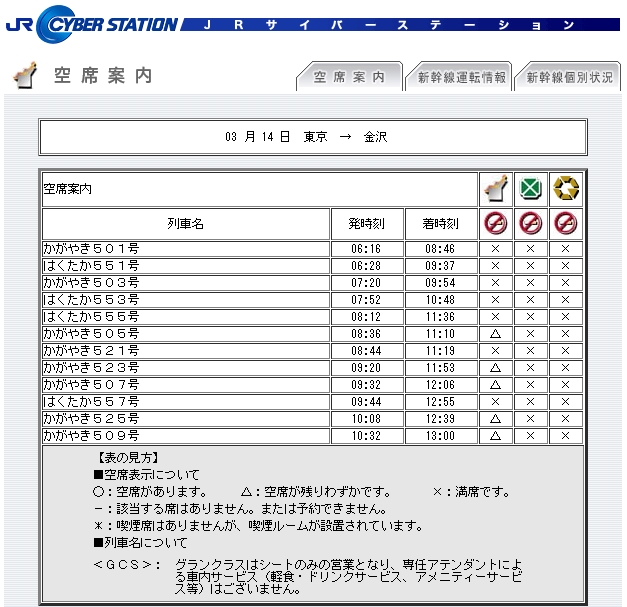The image size is (627, 607).
Task: Select train かがやき525号
Action: point(91,419)
